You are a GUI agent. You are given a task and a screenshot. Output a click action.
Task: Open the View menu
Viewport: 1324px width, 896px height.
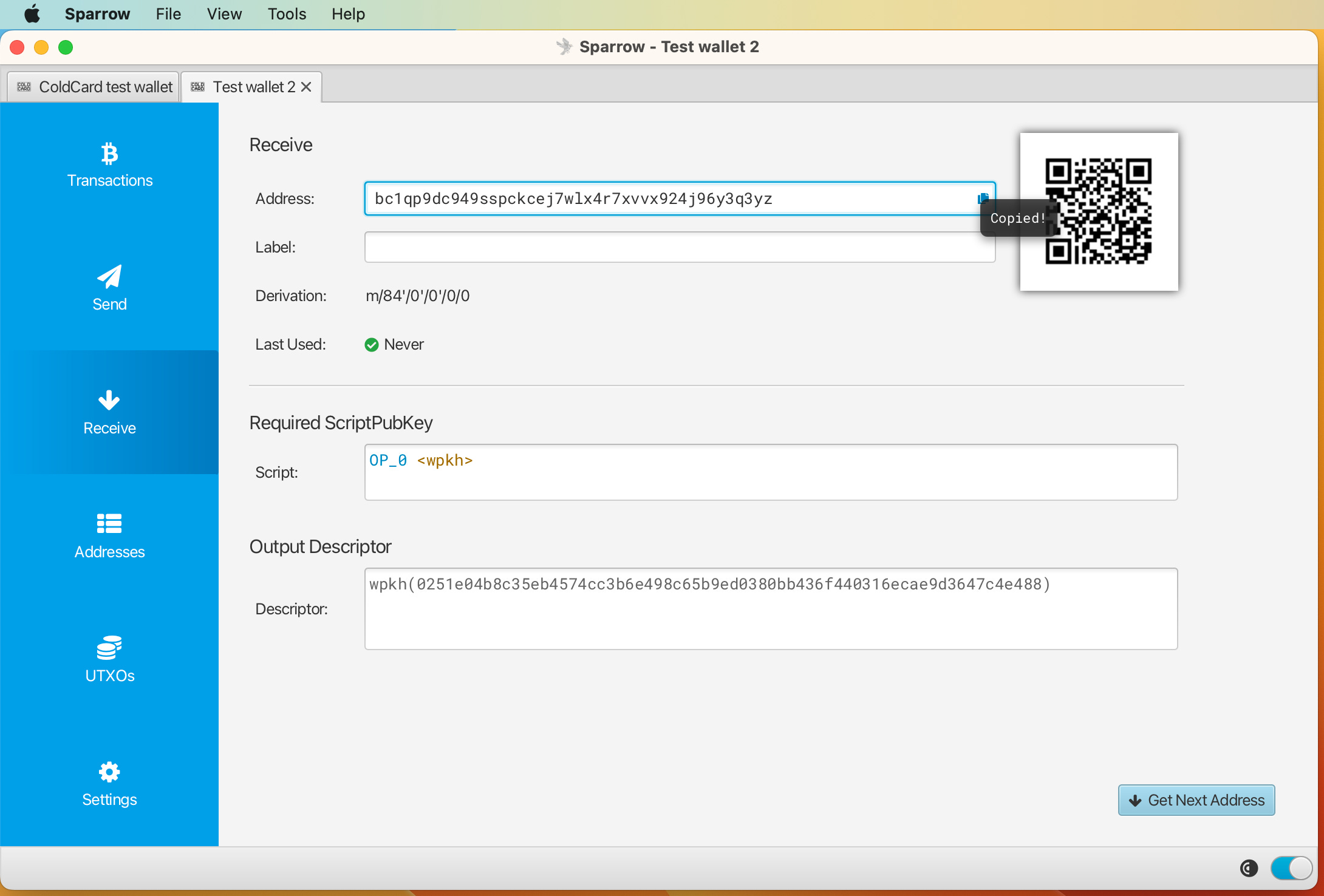click(224, 14)
